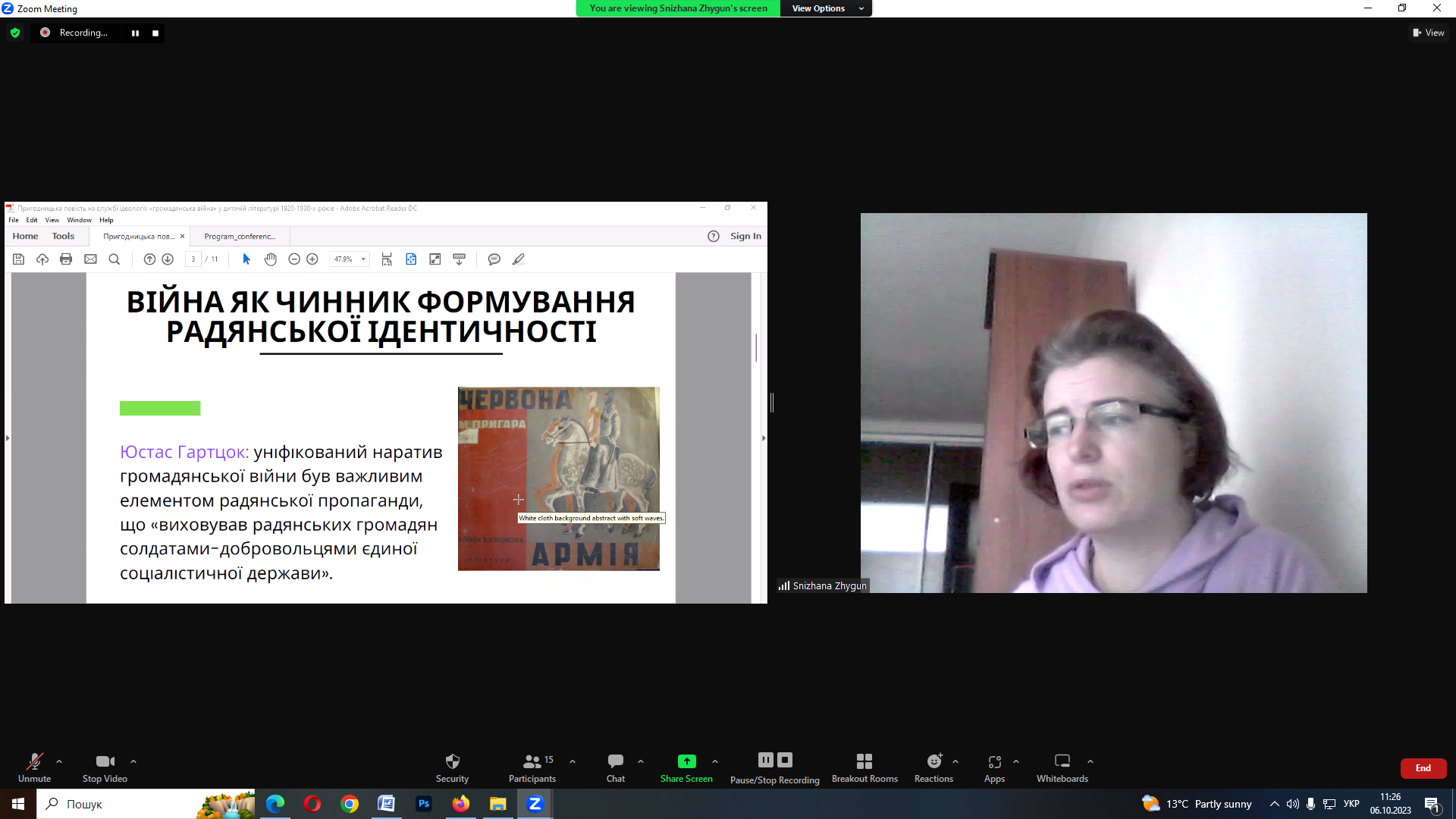
Task: Click the View button in the top-right corner
Action: point(1429,33)
